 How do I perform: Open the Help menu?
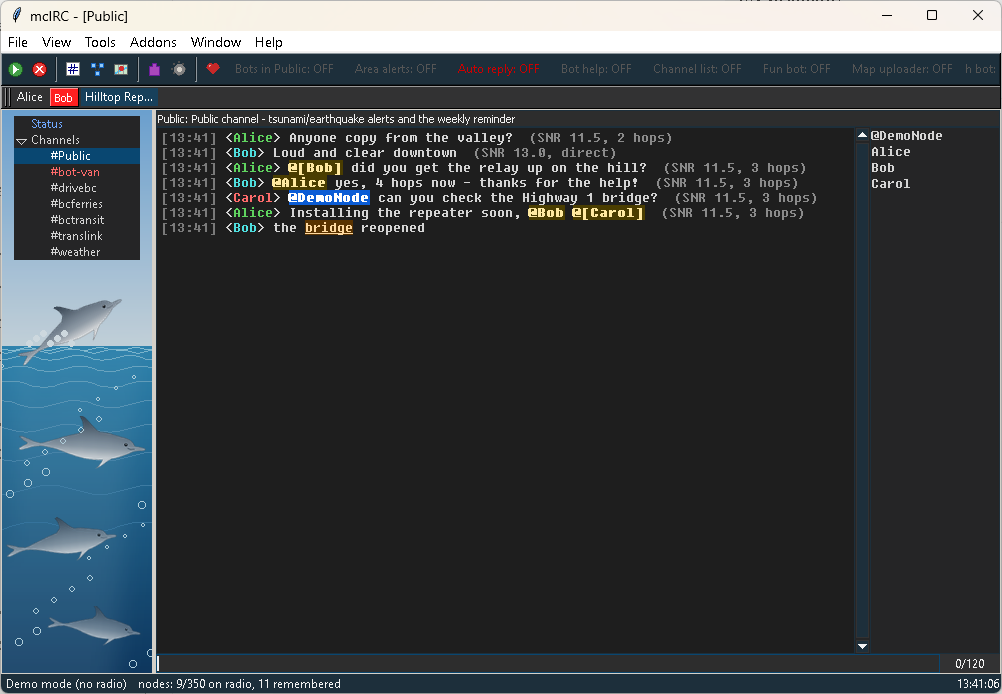pyautogui.click(x=268, y=42)
